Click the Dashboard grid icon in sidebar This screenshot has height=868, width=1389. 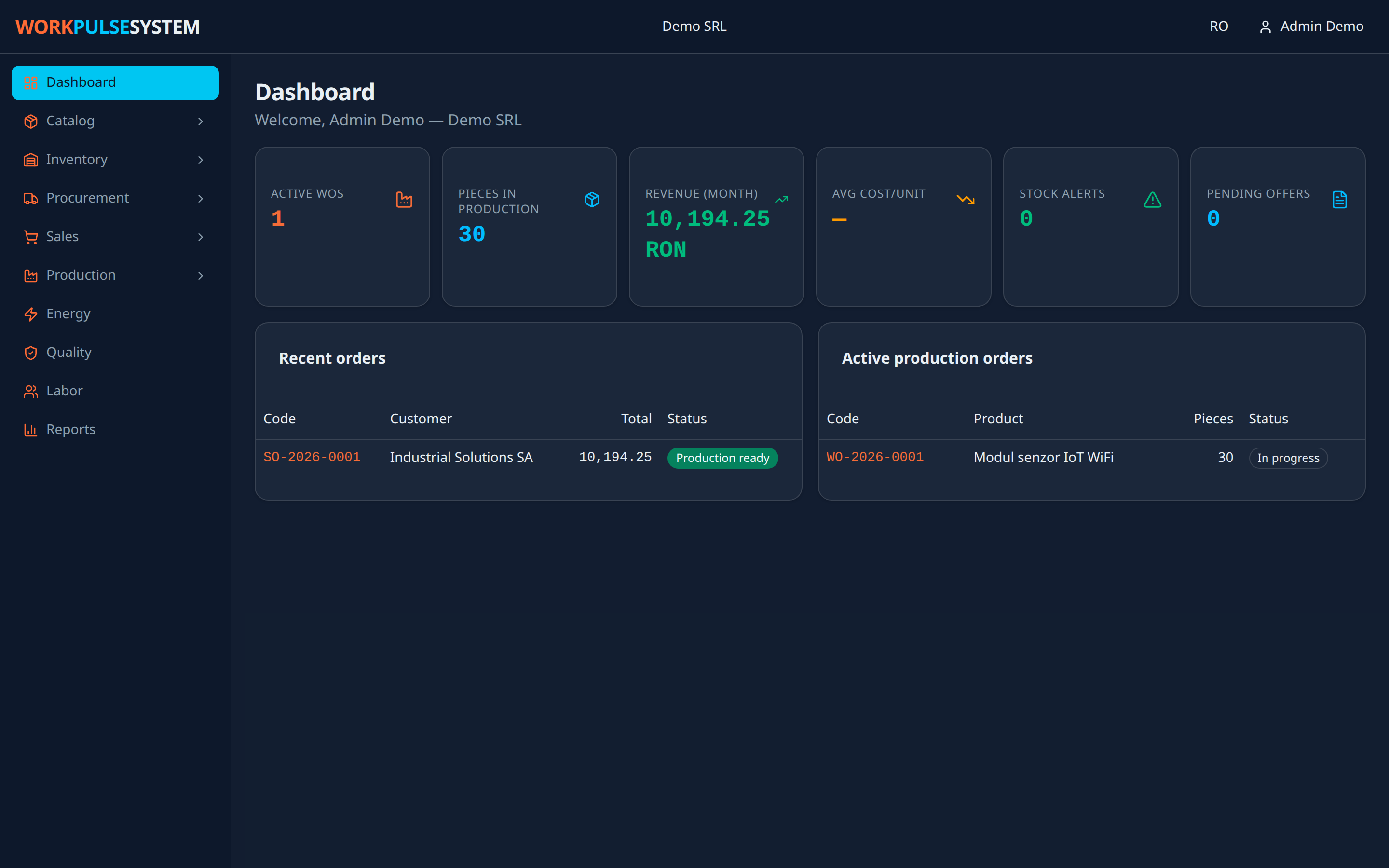(x=31, y=82)
